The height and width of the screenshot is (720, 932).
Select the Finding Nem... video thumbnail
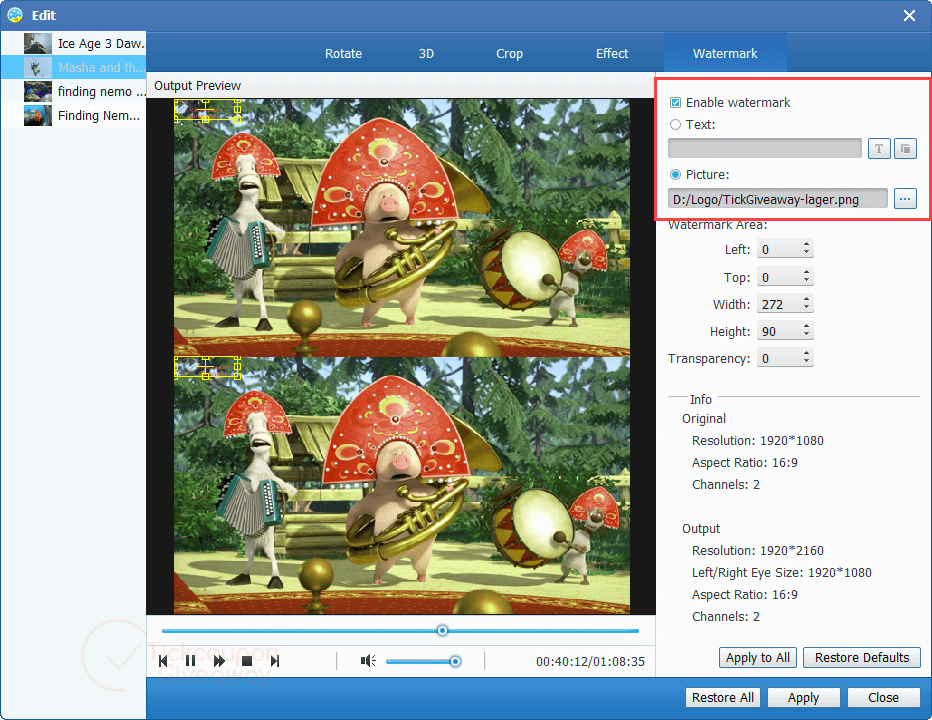pyautogui.click(x=37, y=115)
